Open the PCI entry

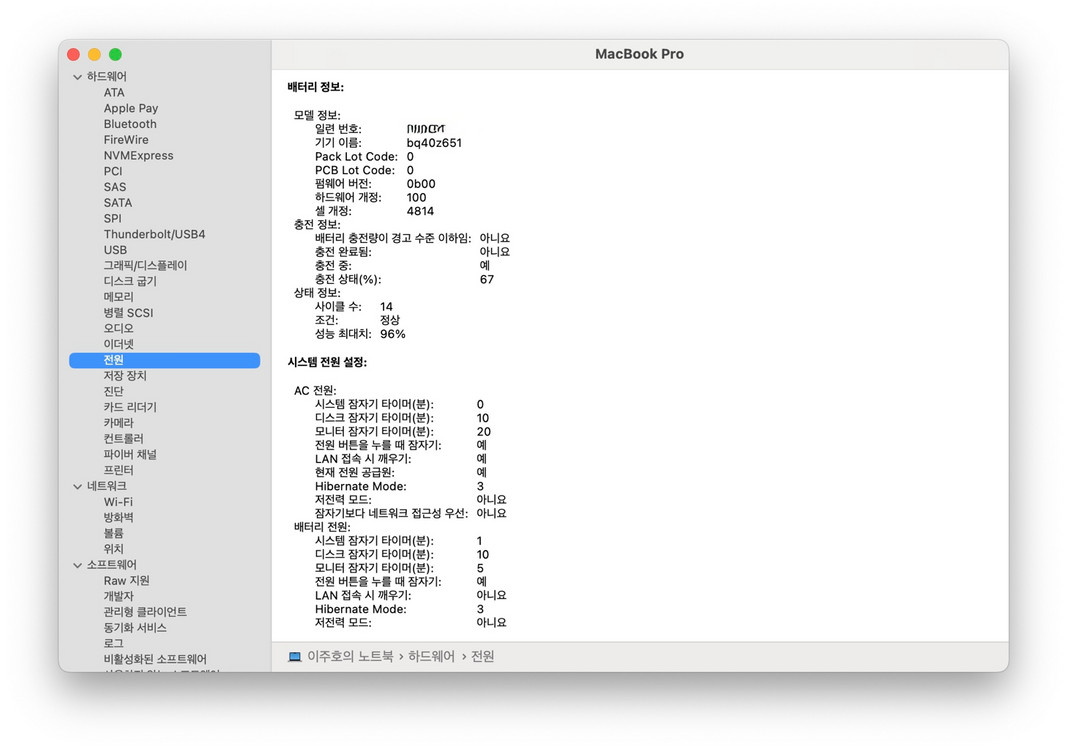coord(113,171)
